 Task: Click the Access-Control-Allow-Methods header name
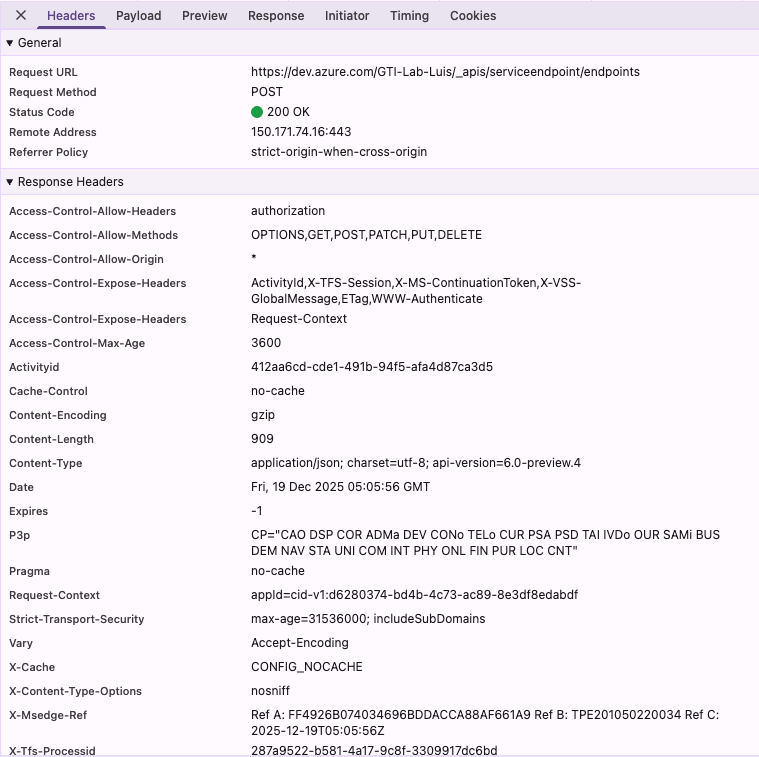[93, 235]
